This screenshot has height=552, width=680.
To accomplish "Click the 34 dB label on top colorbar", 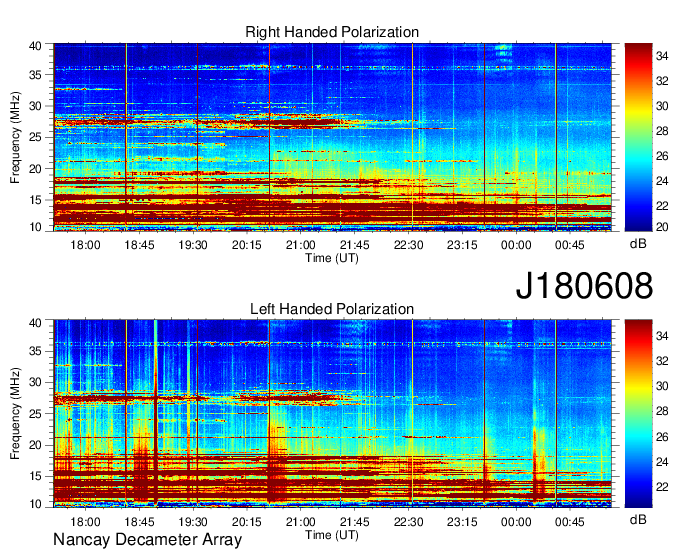I will (x=662, y=56).
